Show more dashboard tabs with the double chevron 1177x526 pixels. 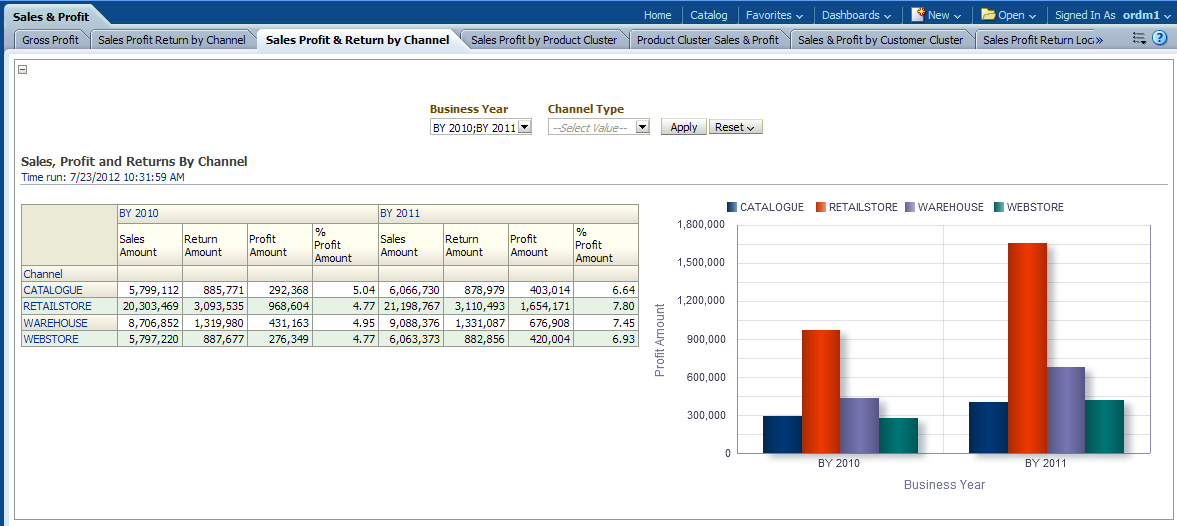[x=1098, y=40]
